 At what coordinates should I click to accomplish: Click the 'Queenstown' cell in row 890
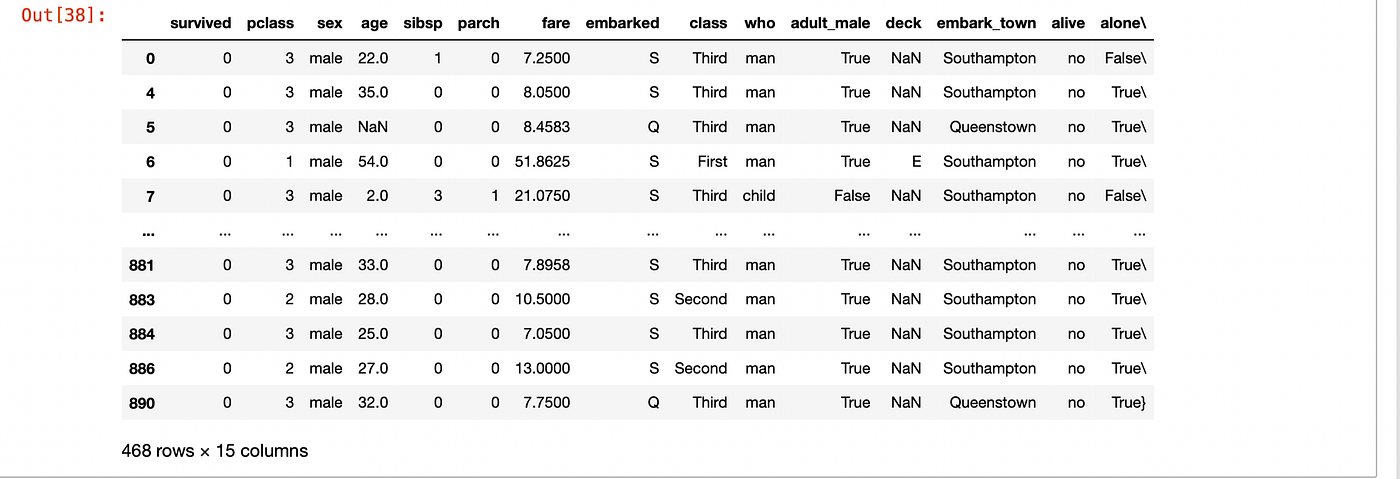pos(992,403)
